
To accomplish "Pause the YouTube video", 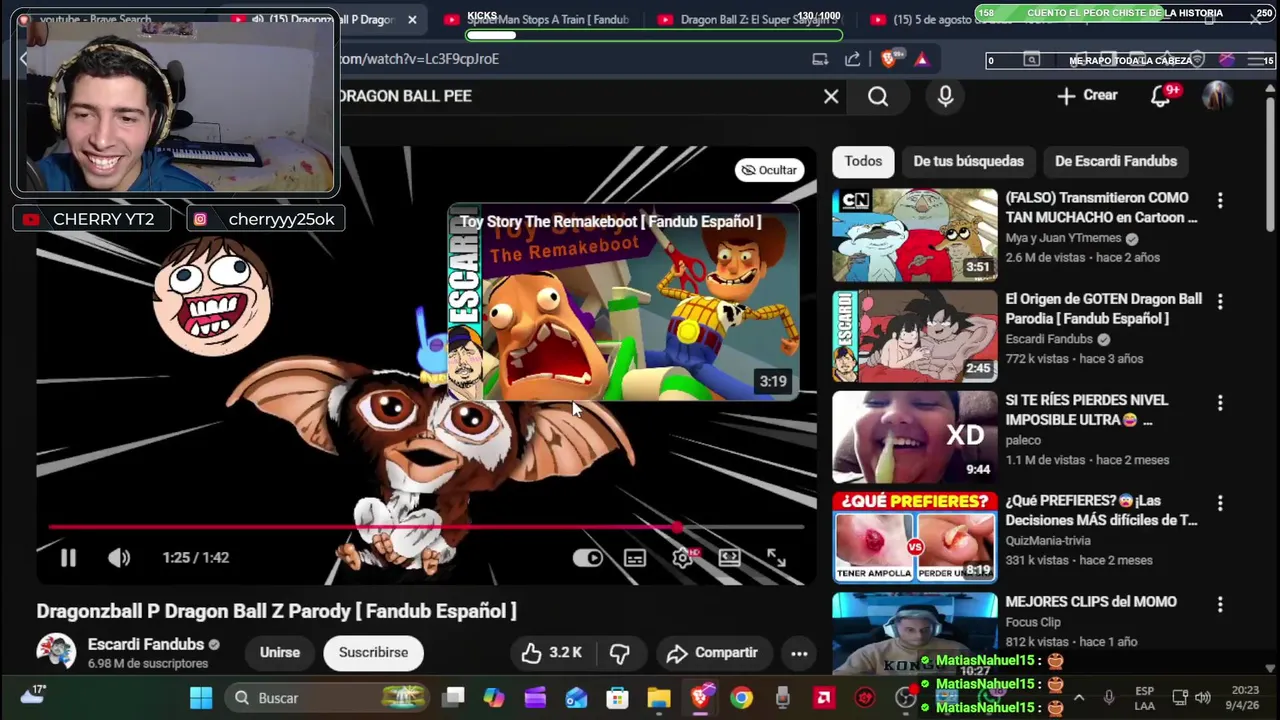I will [x=68, y=558].
